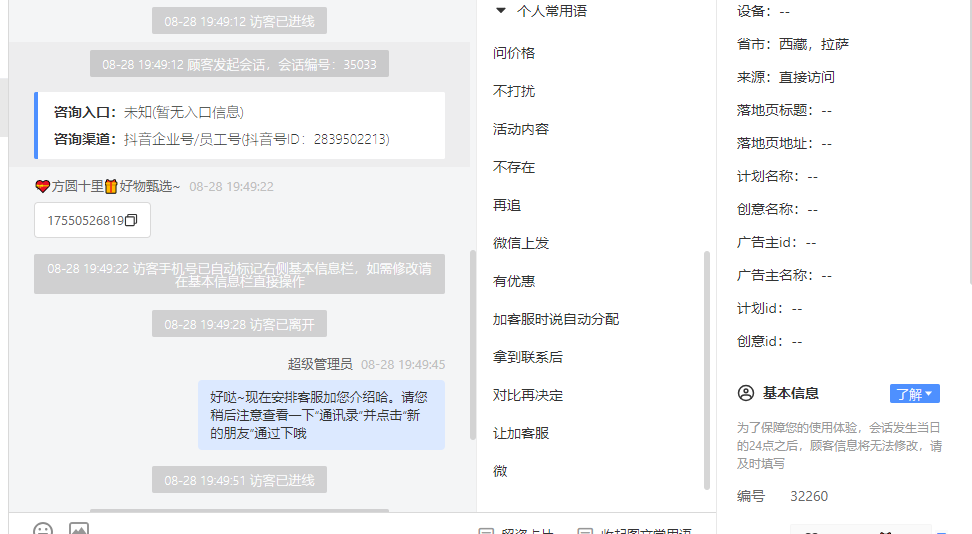Click the quick phrases panel scrollbar

pyautogui.click(x=707, y=370)
